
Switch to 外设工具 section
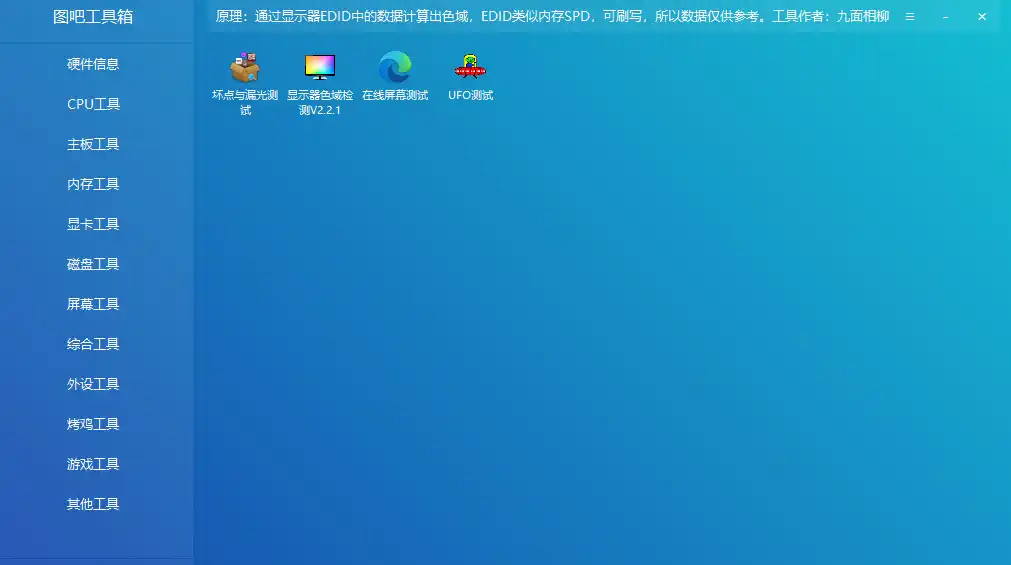[x=93, y=384]
